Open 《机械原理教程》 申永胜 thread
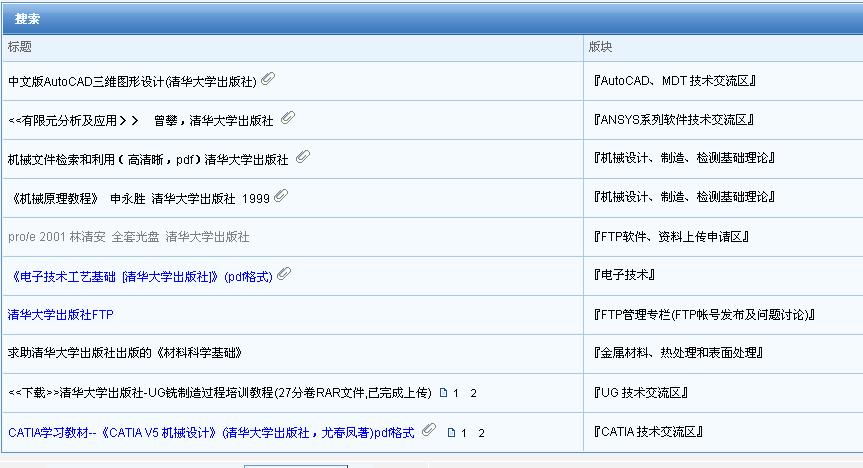 pos(140,199)
